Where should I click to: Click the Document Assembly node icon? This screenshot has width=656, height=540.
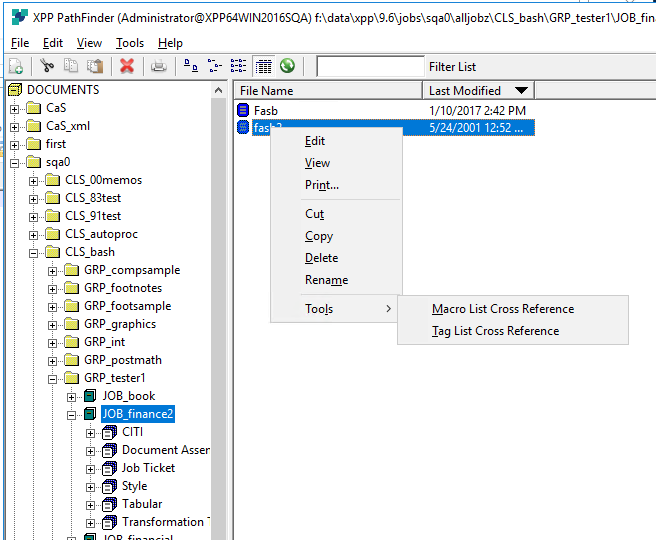click(x=110, y=450)
